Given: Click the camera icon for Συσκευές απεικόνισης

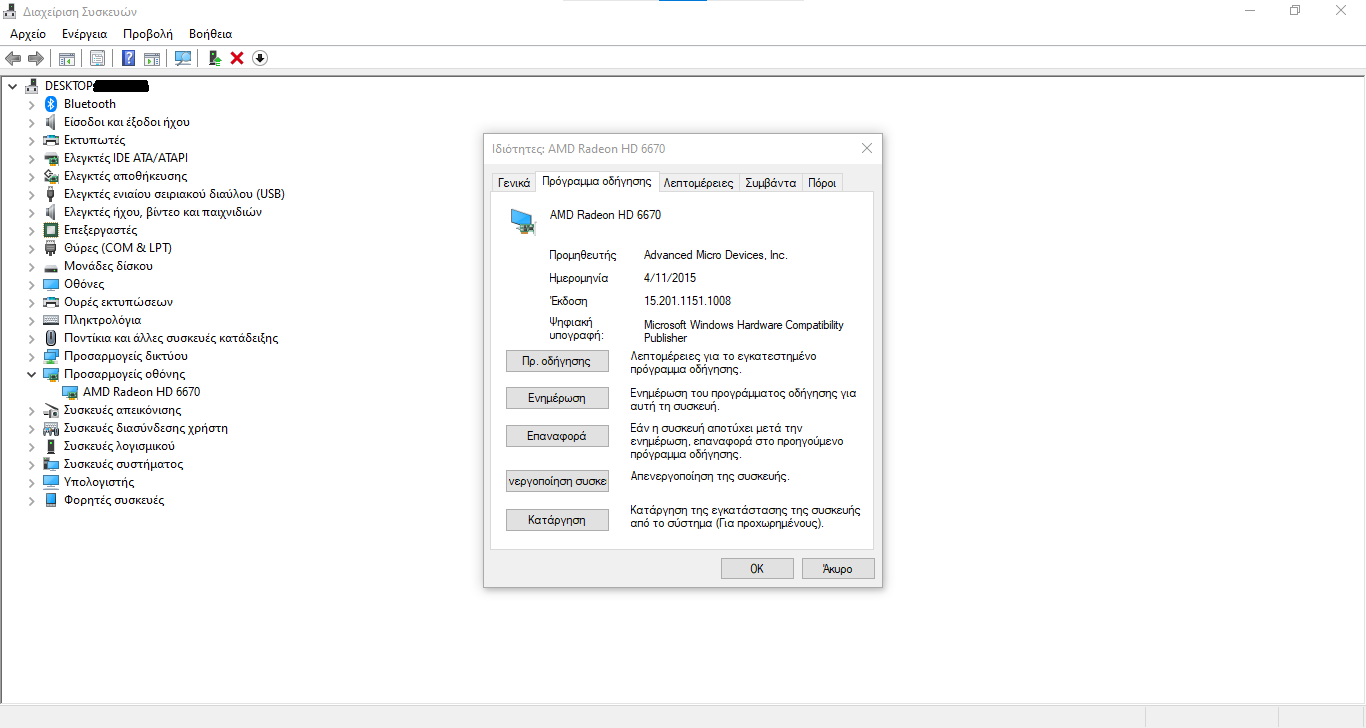Looking at the screenshot, I should [x=51, y=410].
